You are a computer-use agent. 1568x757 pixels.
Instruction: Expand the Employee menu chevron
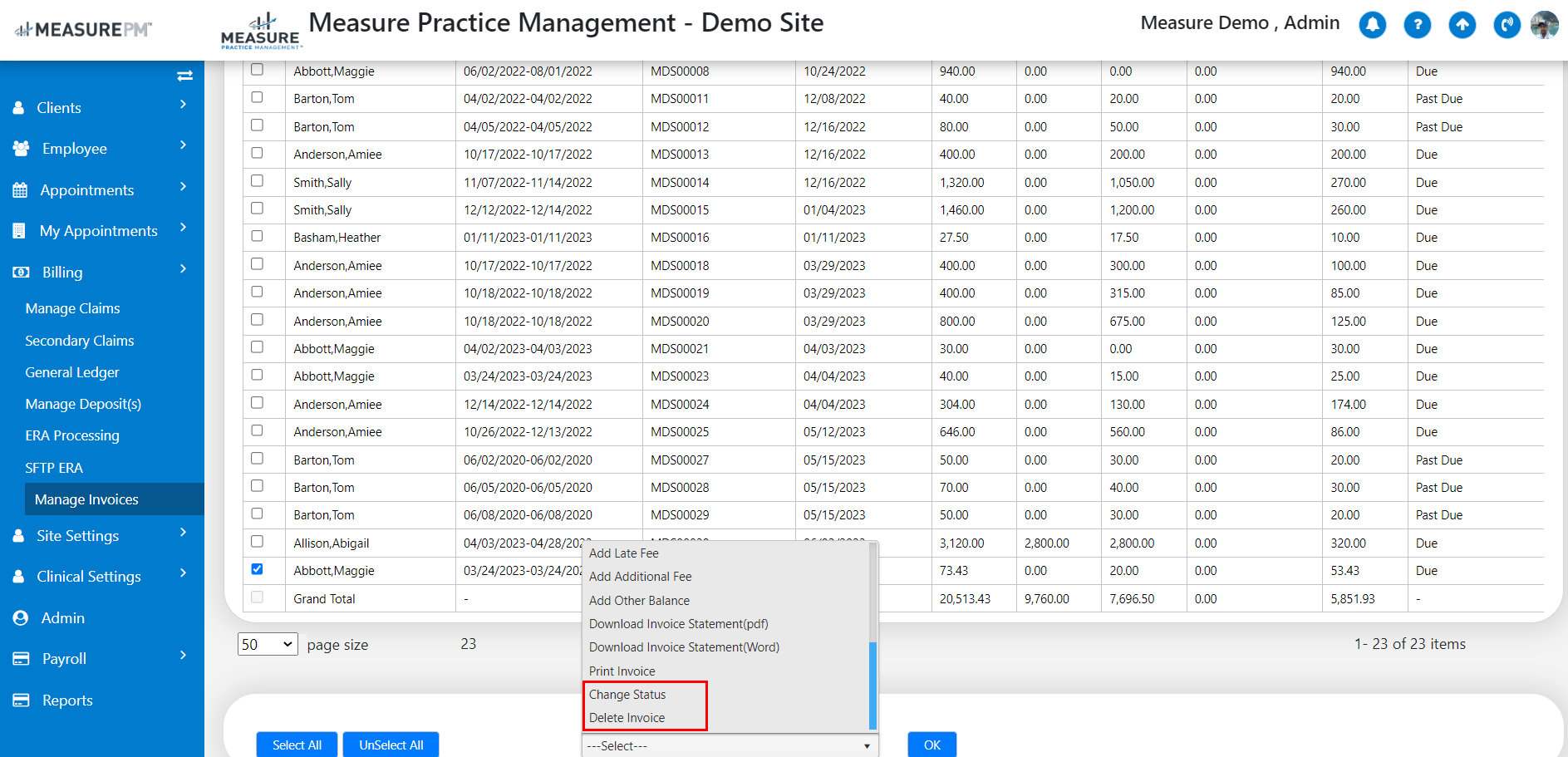pos(183,145)
